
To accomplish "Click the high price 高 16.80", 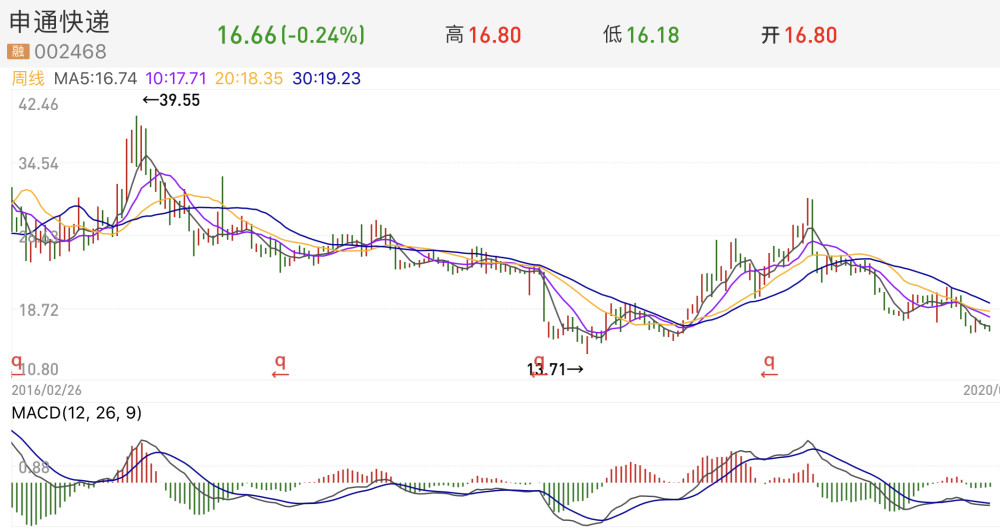I will (483, 35).
